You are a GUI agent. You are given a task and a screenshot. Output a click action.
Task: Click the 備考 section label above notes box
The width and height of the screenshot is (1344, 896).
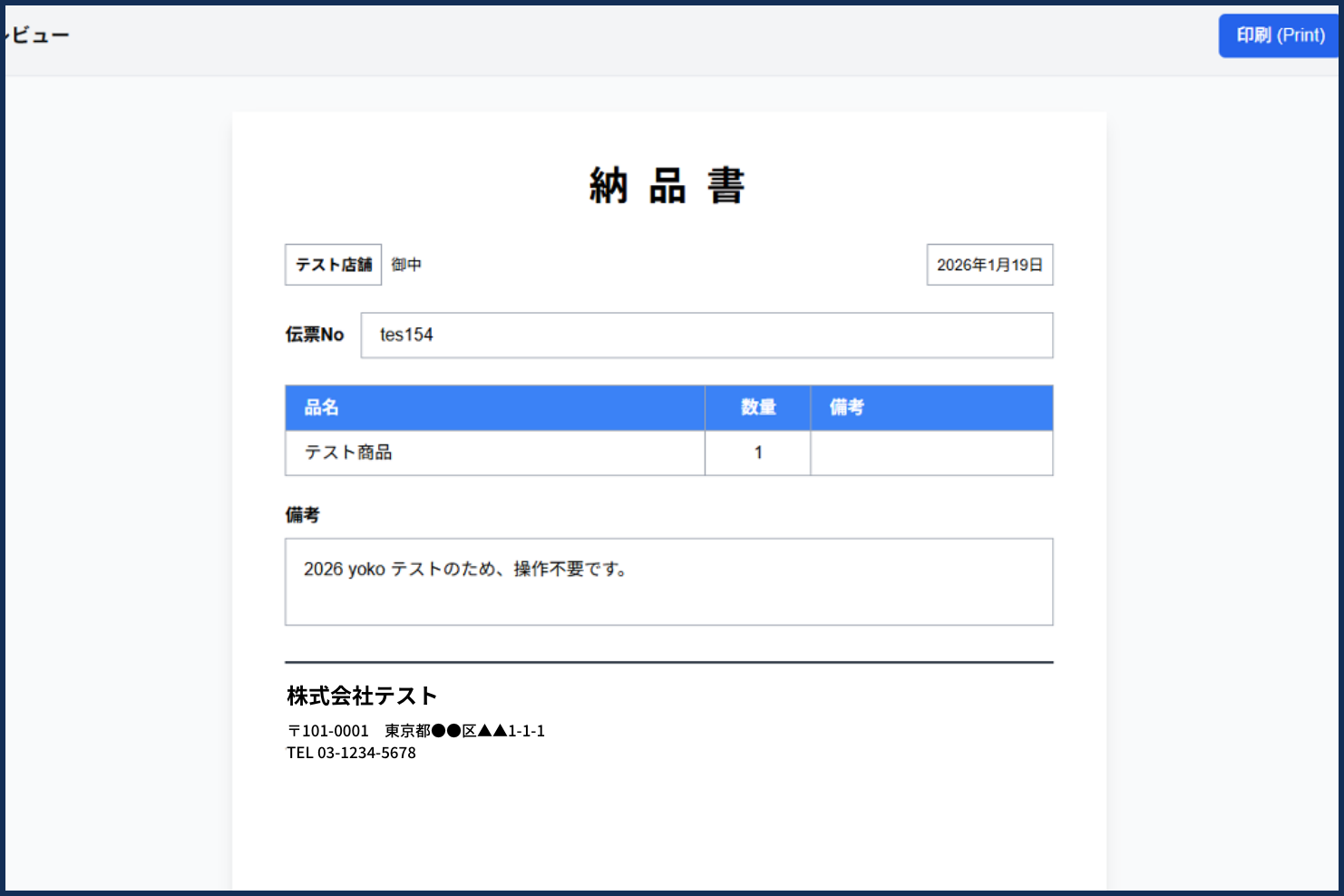pos(303,515)
